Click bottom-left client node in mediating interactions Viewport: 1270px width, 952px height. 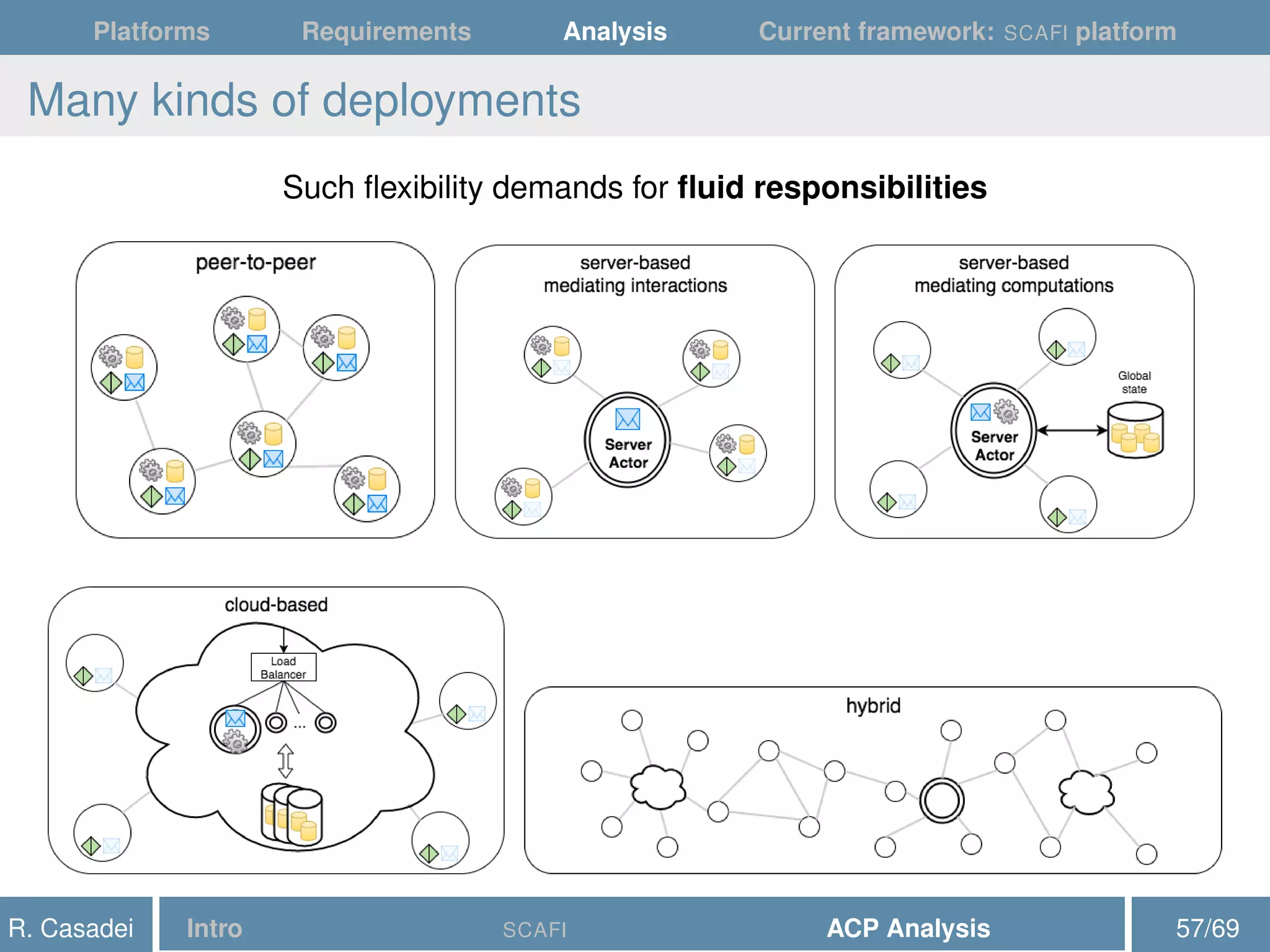point(523,496)
